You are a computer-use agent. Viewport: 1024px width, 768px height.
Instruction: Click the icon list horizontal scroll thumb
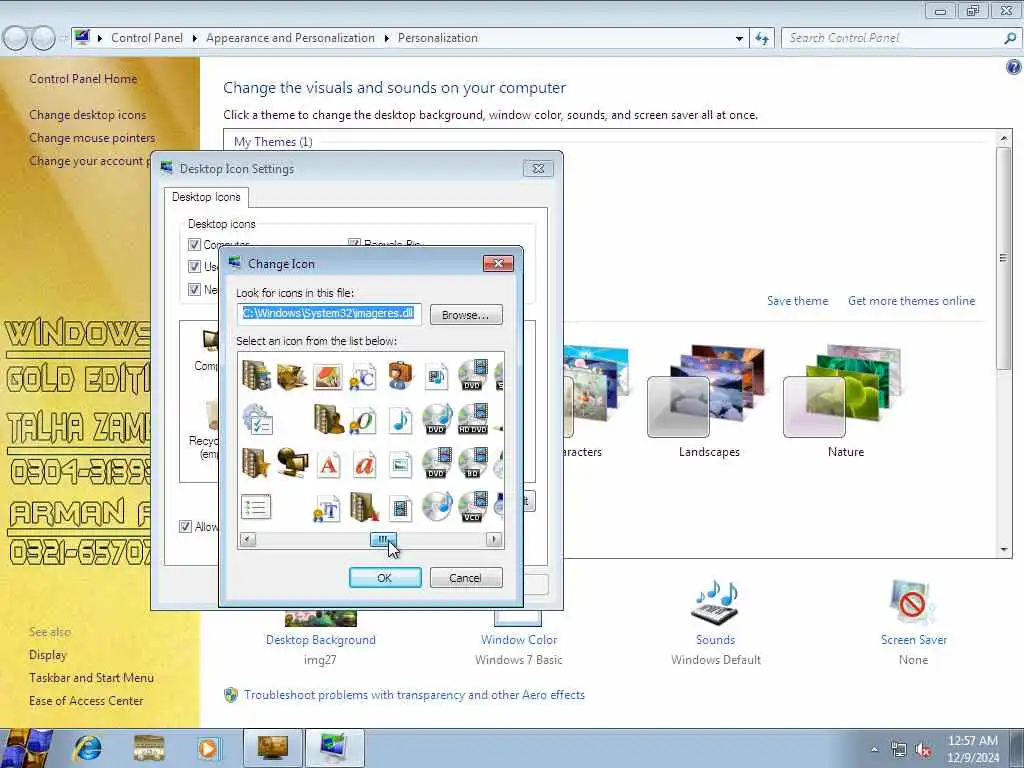[x=383, y=539]
